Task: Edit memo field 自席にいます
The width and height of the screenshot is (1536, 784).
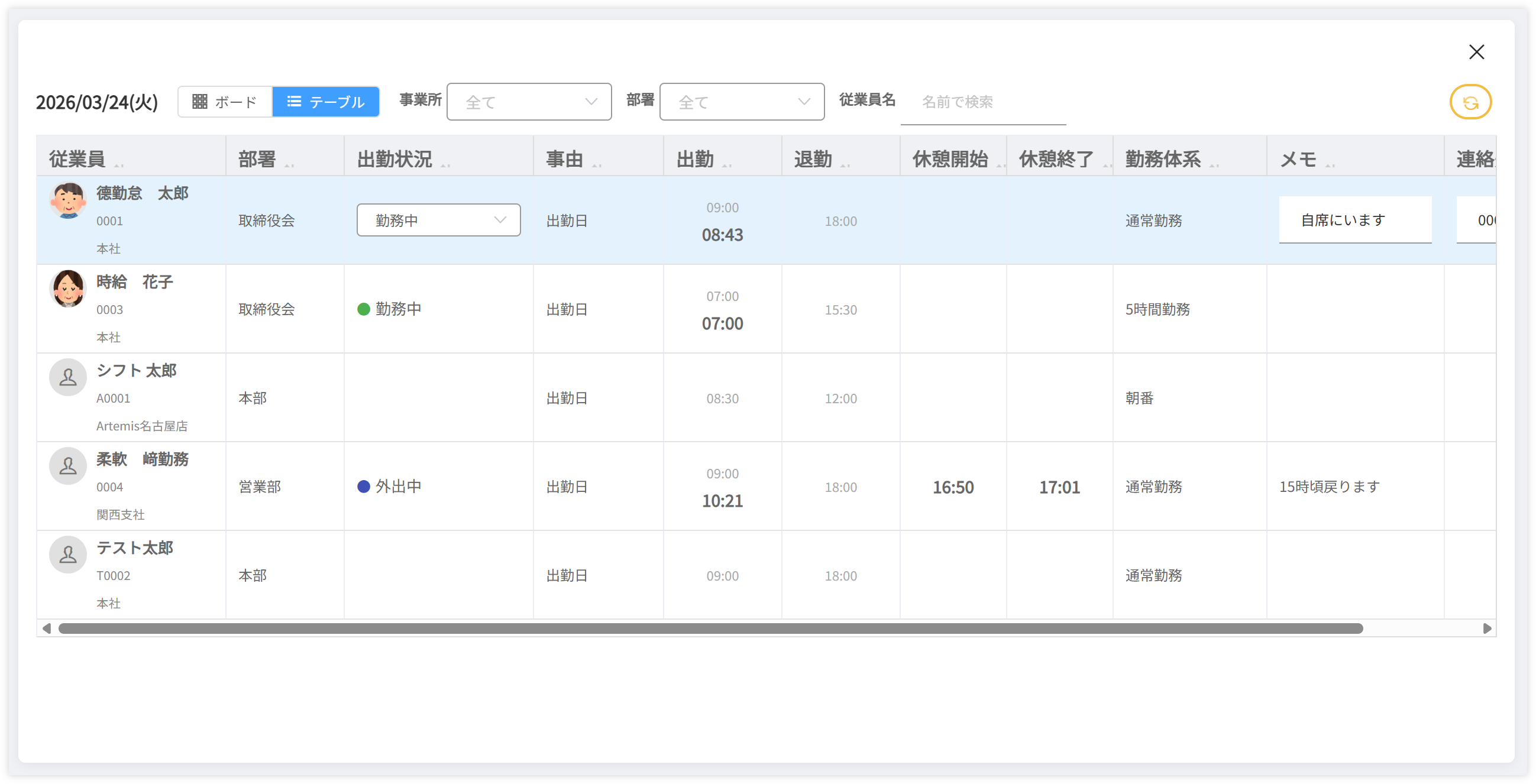Action: 1355,220
